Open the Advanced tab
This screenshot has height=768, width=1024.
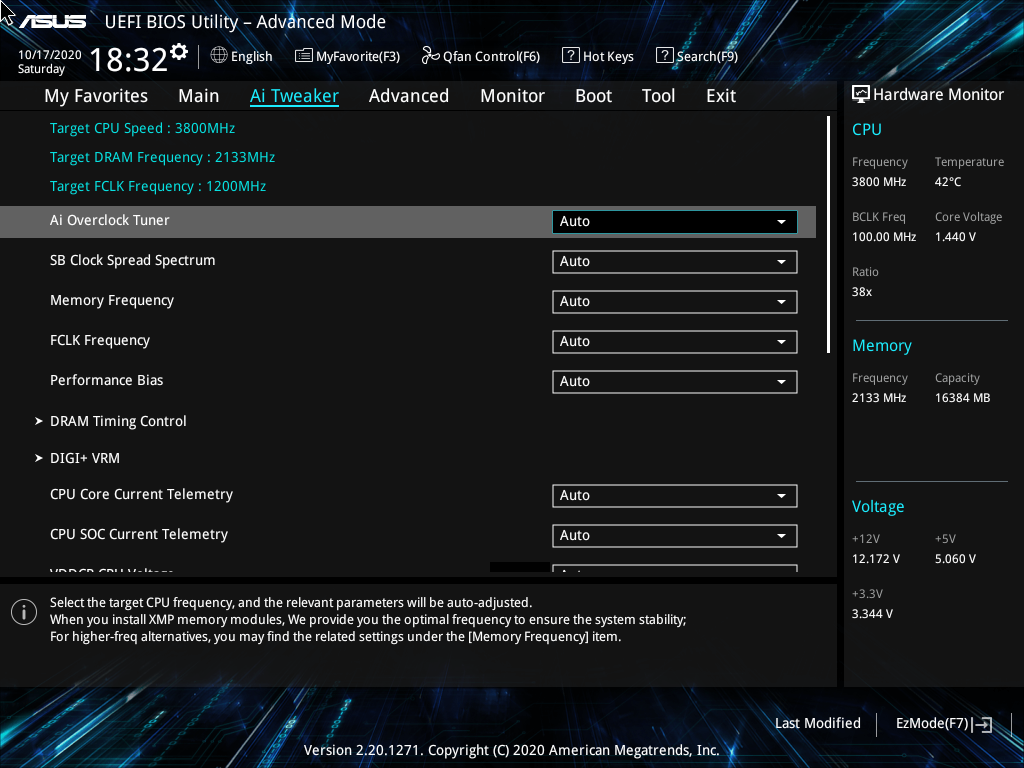[409, 96]
